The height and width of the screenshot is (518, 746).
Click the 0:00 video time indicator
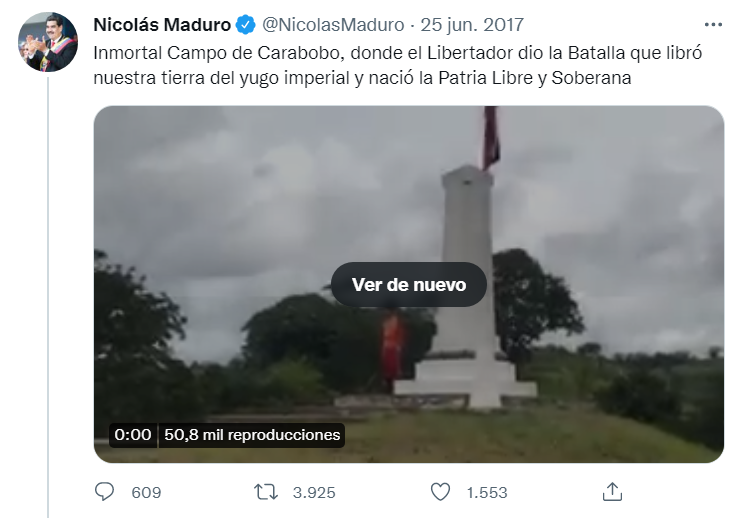tap(133, 435)
